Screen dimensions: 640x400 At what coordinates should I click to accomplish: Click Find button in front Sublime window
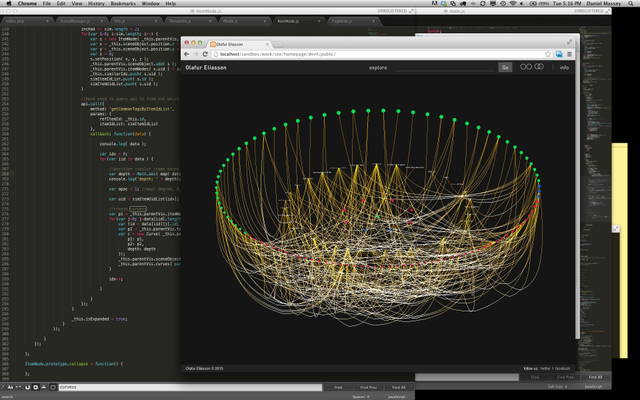point(338,387)
